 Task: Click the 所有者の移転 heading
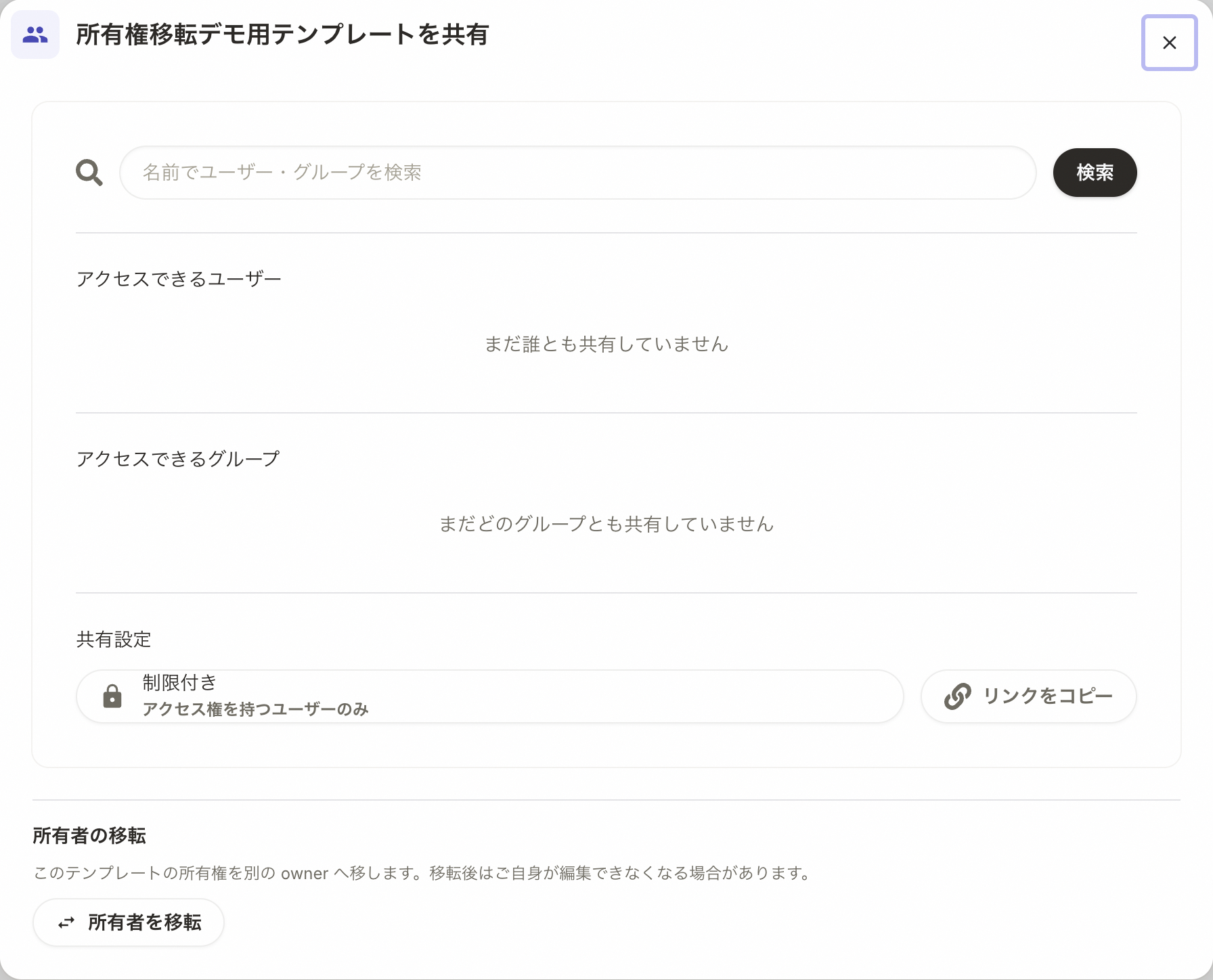(x=89, y=836)
